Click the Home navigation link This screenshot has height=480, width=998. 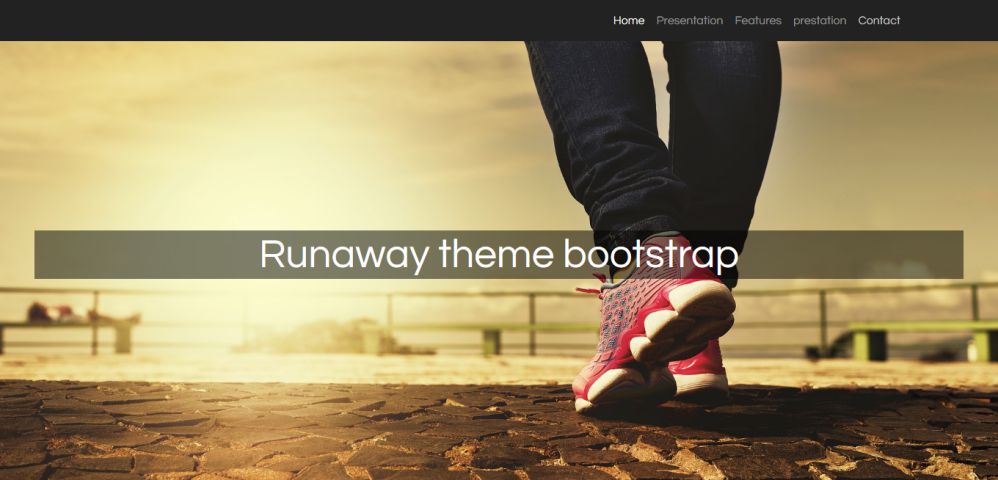[x=628, y=20]
